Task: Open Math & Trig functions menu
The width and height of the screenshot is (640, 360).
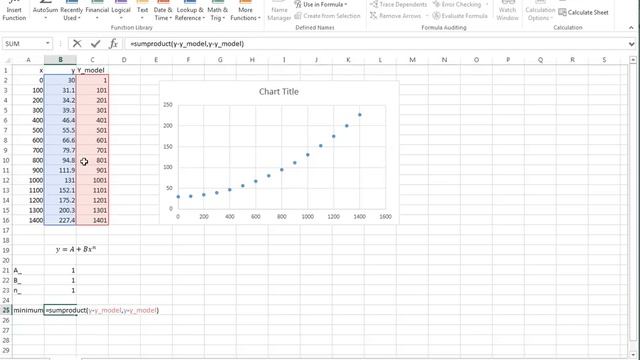Action: (x=218, y=11)
